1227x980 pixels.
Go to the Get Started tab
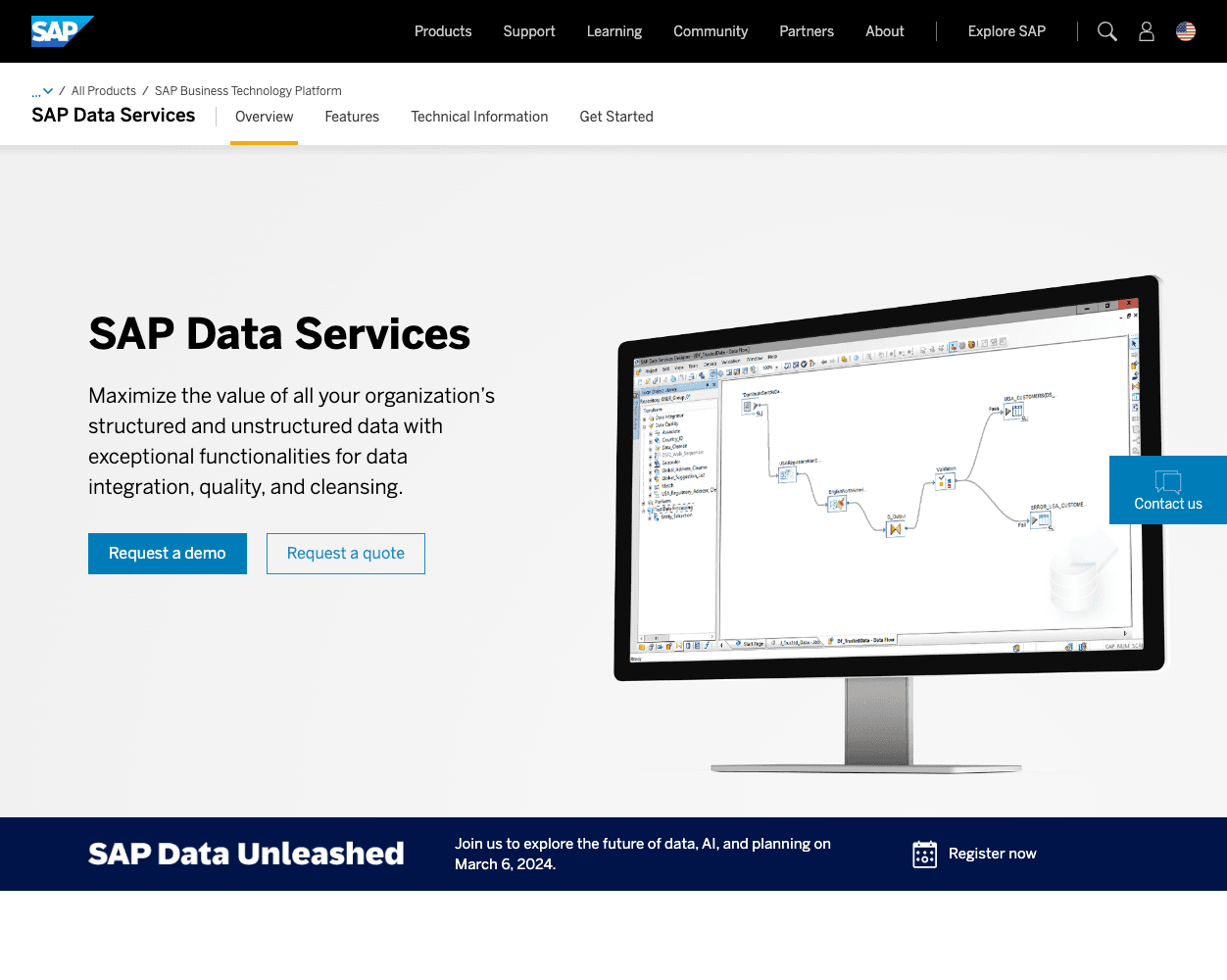(x=616, y=117)
